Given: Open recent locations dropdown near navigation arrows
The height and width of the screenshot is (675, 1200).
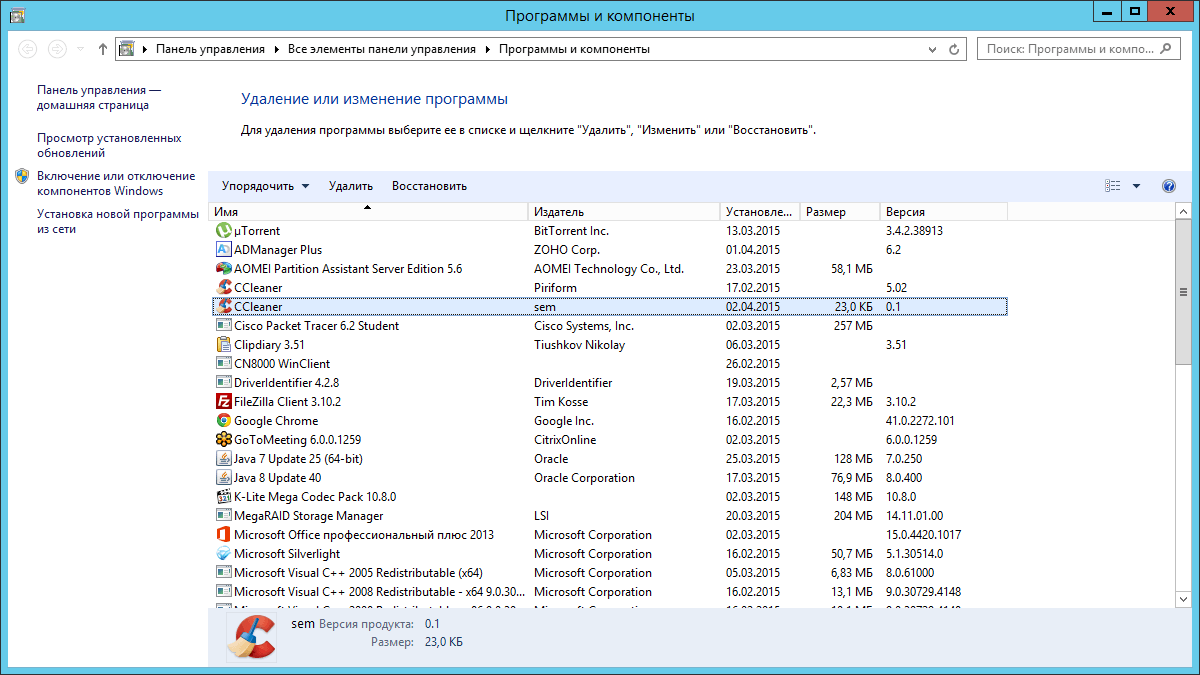Looking at the screenshot, I should [80, 48].
